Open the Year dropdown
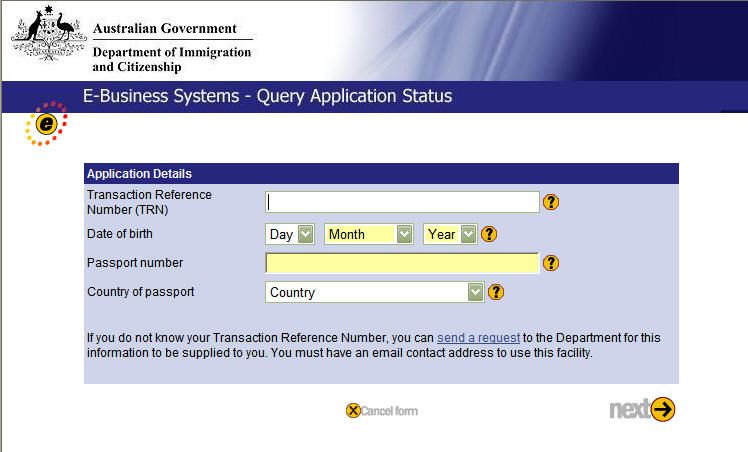 pyautogui.click(x=450, y=234)
